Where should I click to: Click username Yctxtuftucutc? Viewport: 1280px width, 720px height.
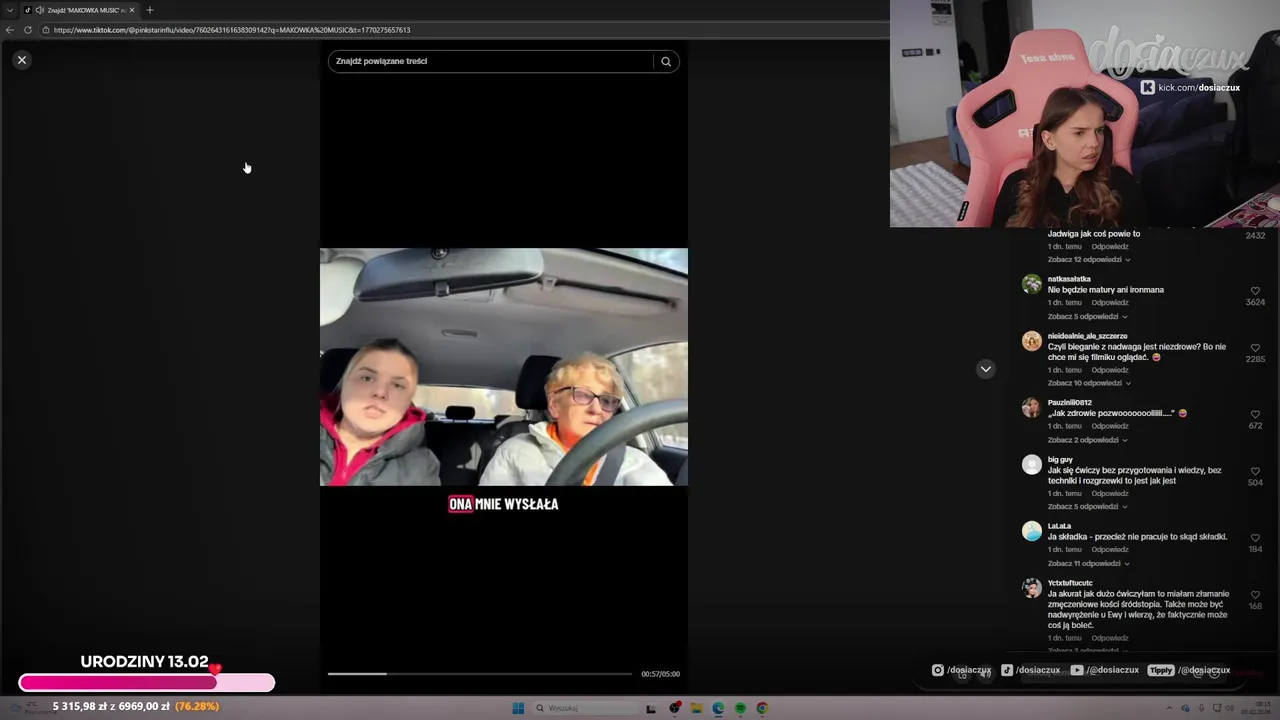tap(1070, 583)
